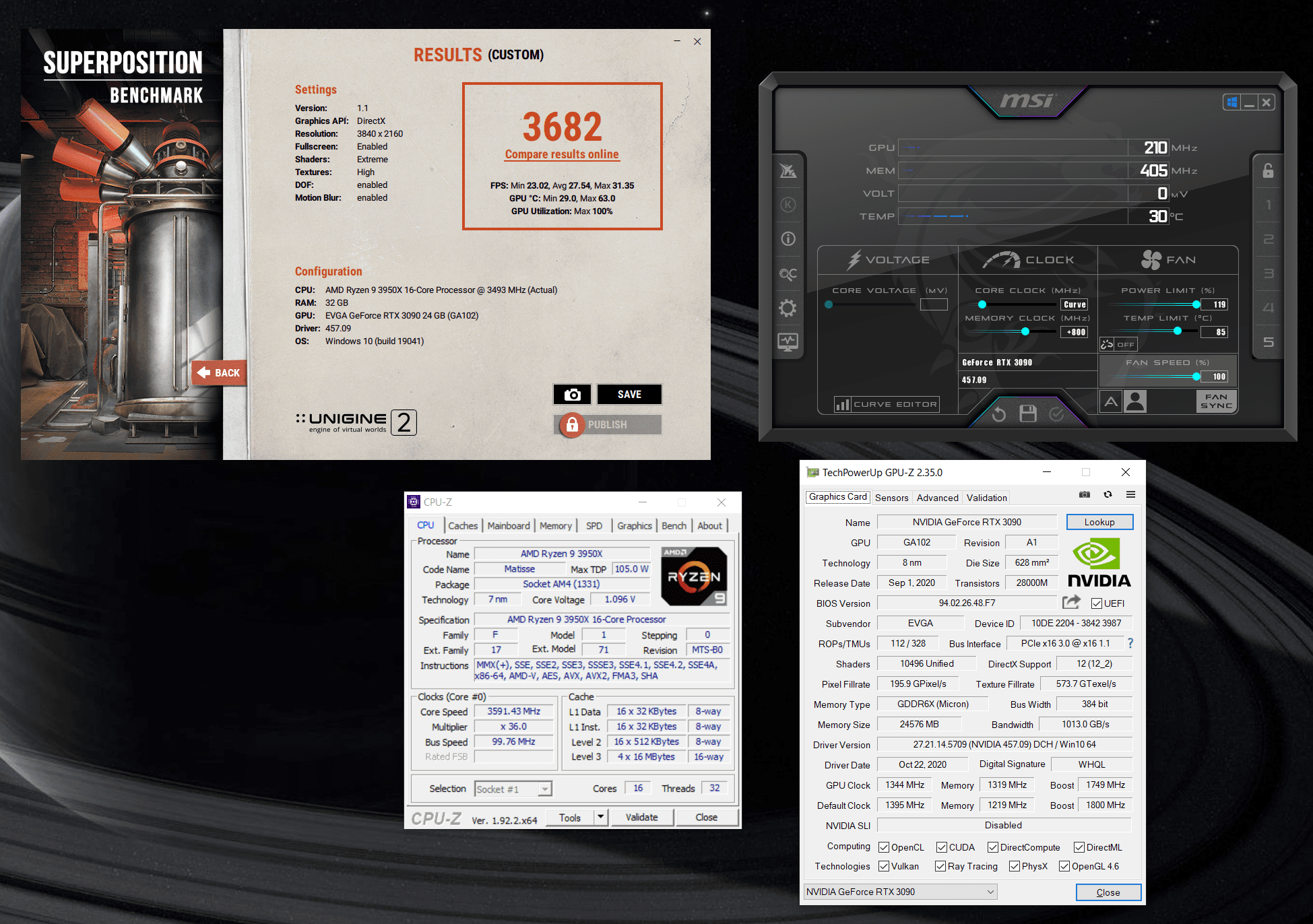
Task: Click the Compare results online link
Action: [562, 154]
